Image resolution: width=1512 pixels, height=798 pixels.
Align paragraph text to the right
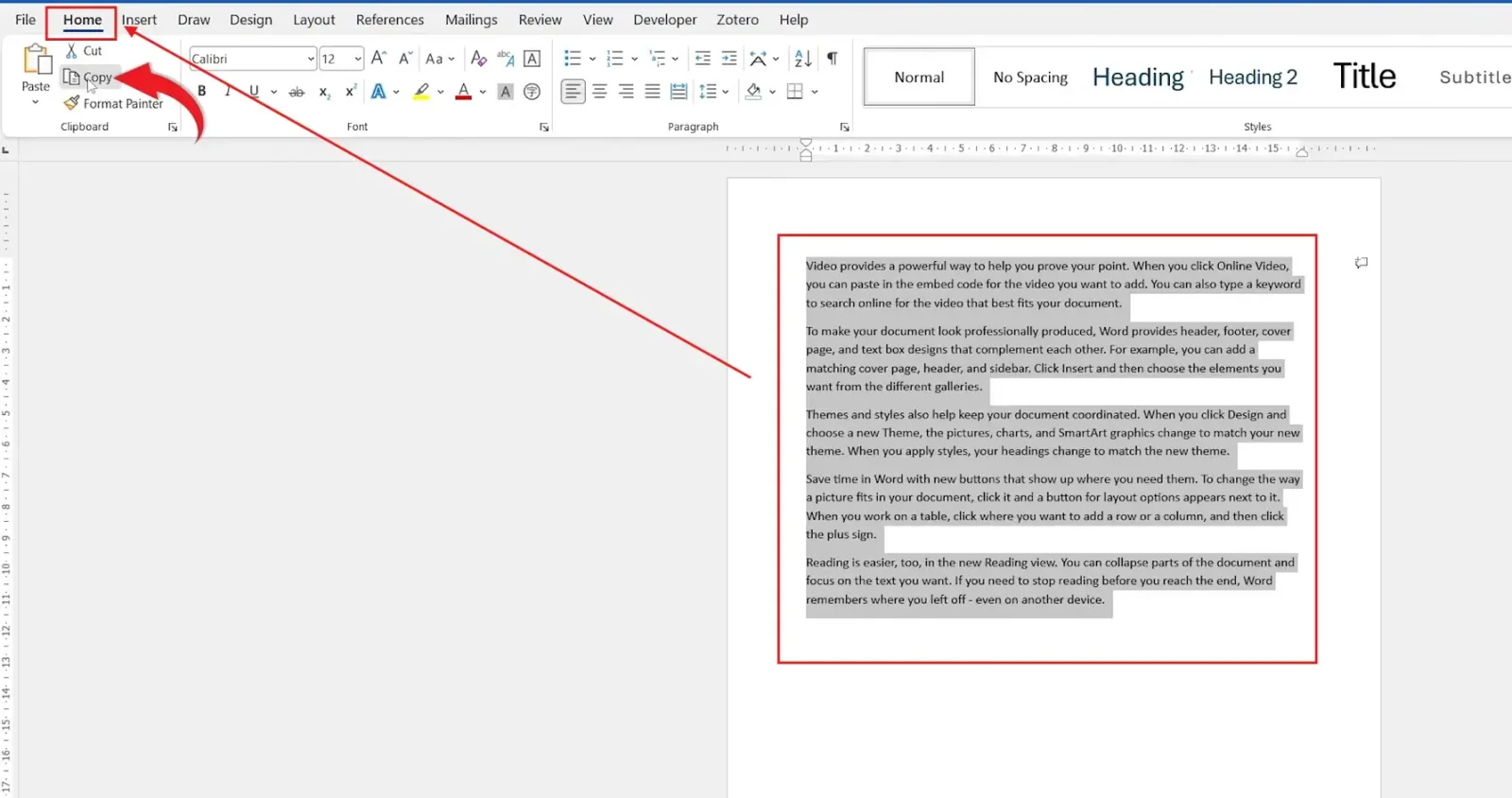coord(626,92)
